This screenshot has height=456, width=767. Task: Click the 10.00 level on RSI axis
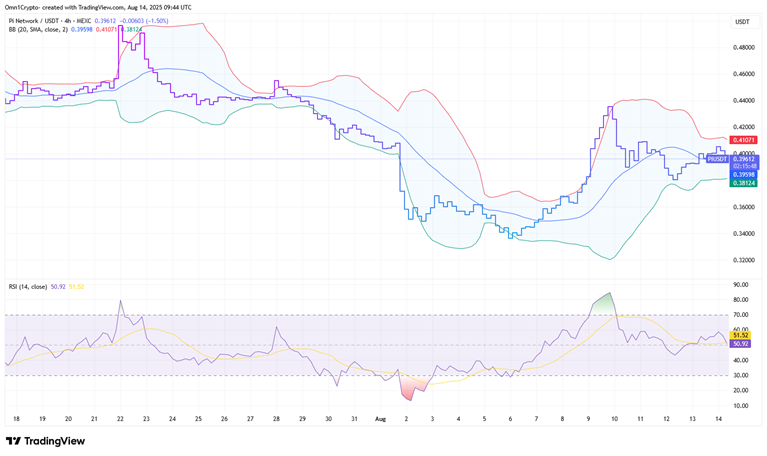coord(741,406)
